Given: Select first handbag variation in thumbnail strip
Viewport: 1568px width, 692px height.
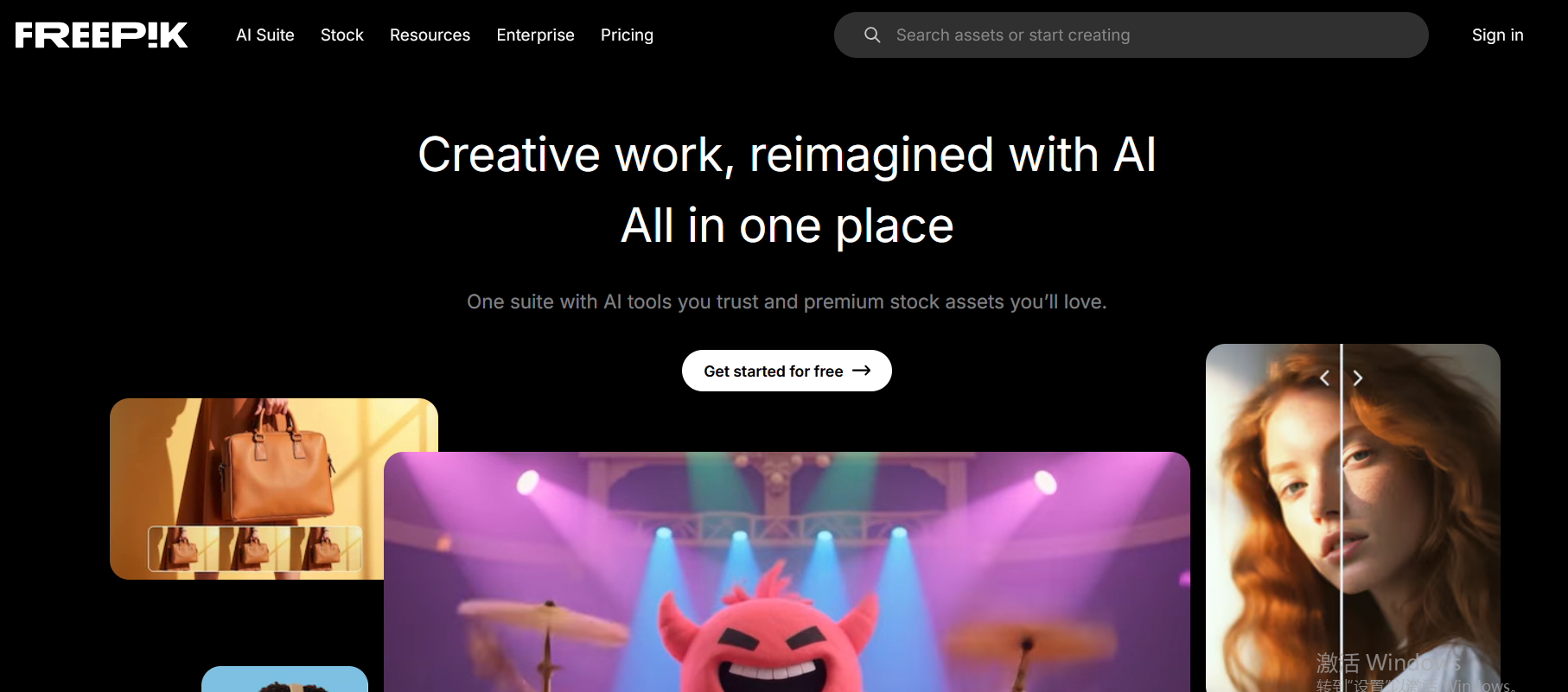Looking at the screenshot, I should pos(184,549).
